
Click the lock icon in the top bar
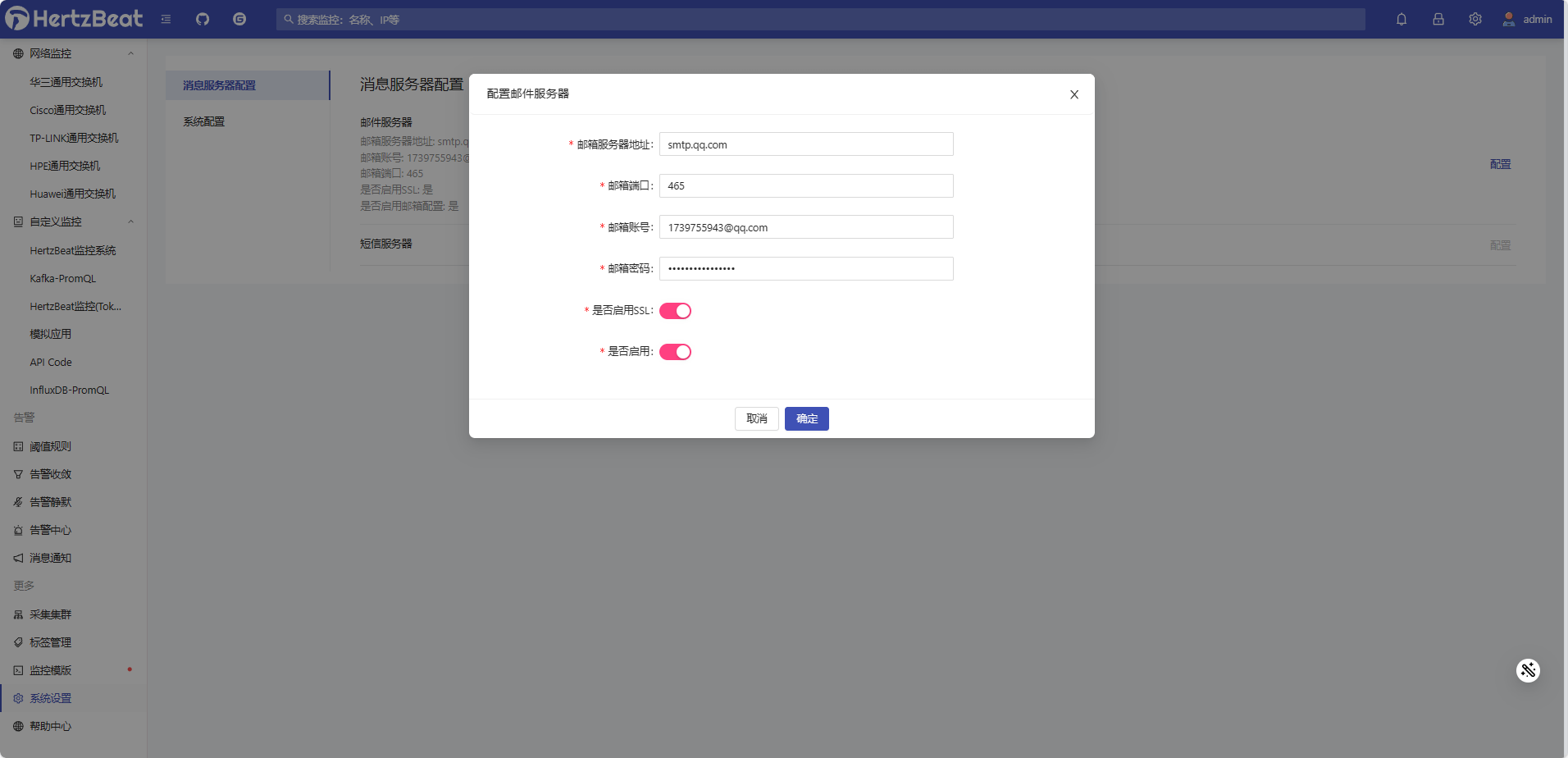[1438, 18]
